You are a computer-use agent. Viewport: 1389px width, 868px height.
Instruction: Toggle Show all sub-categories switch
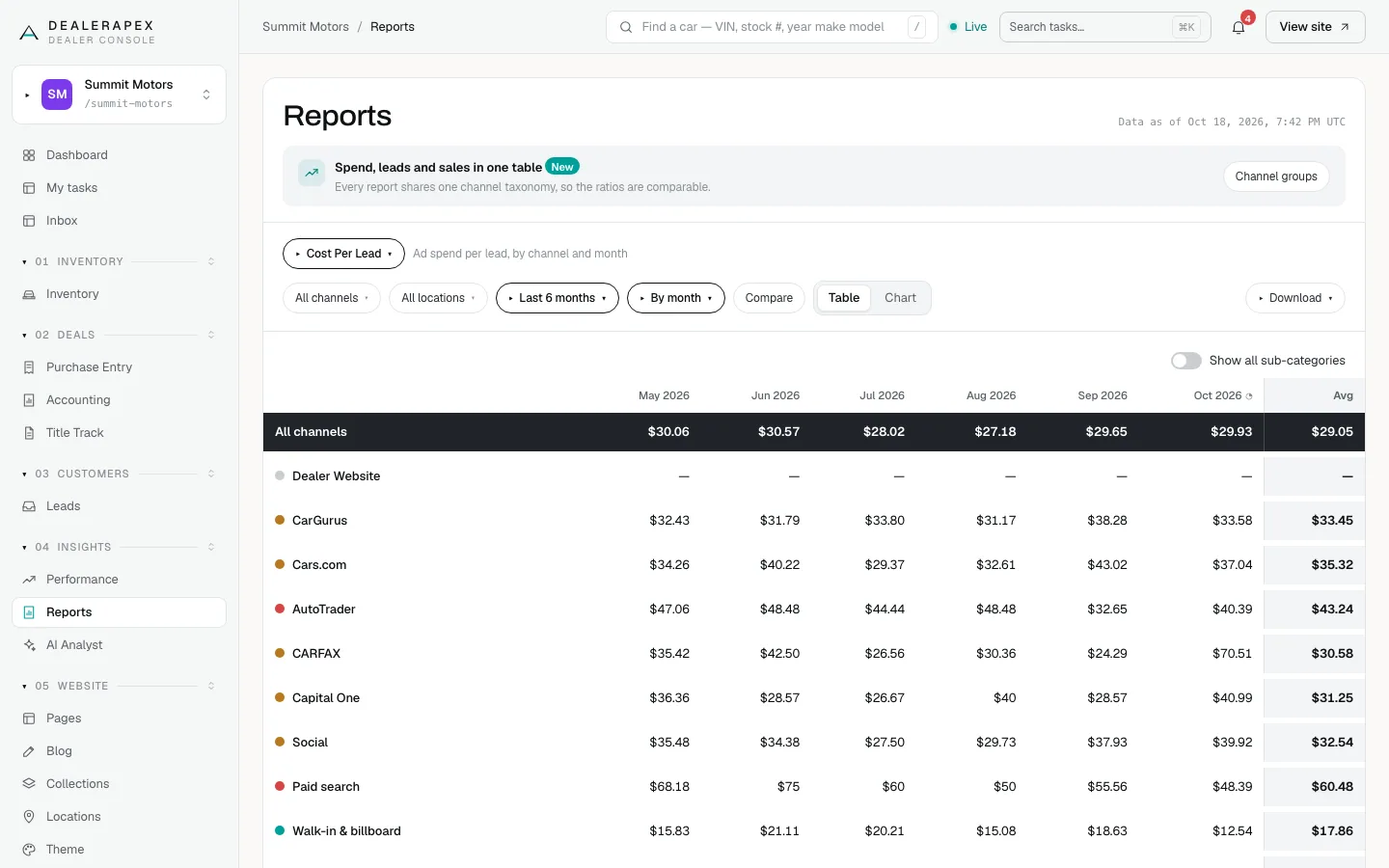coord(1186,361)
